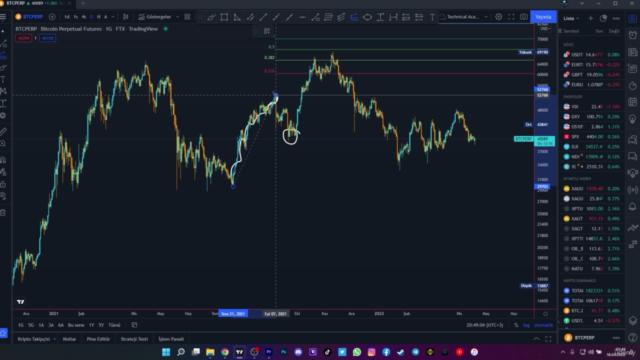Open the Technical Aca... layout dropdown
The width and height of the screenshot is (640, 360).
point(464,17)
